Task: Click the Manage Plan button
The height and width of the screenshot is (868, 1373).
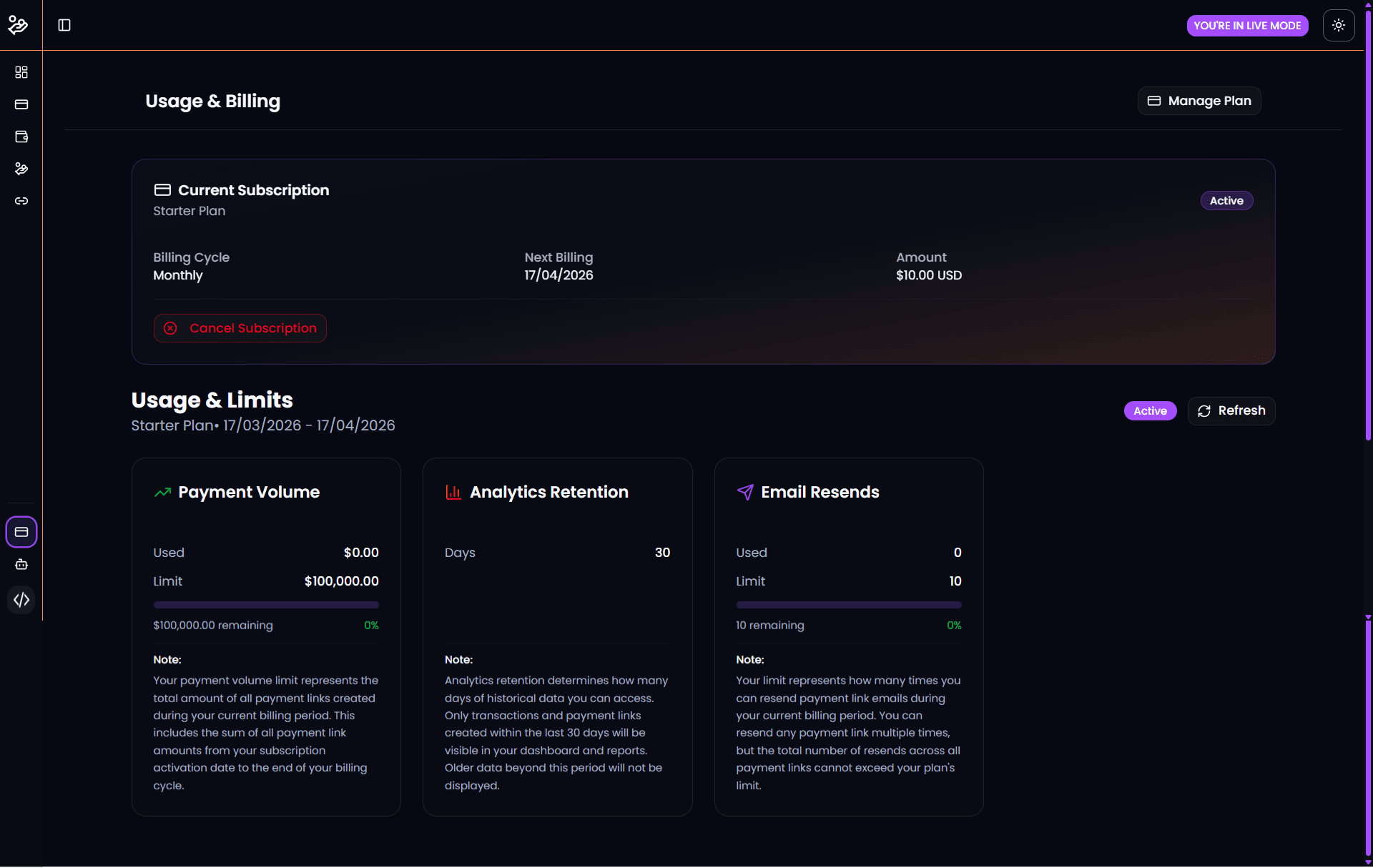Action: coord(1199,101)
